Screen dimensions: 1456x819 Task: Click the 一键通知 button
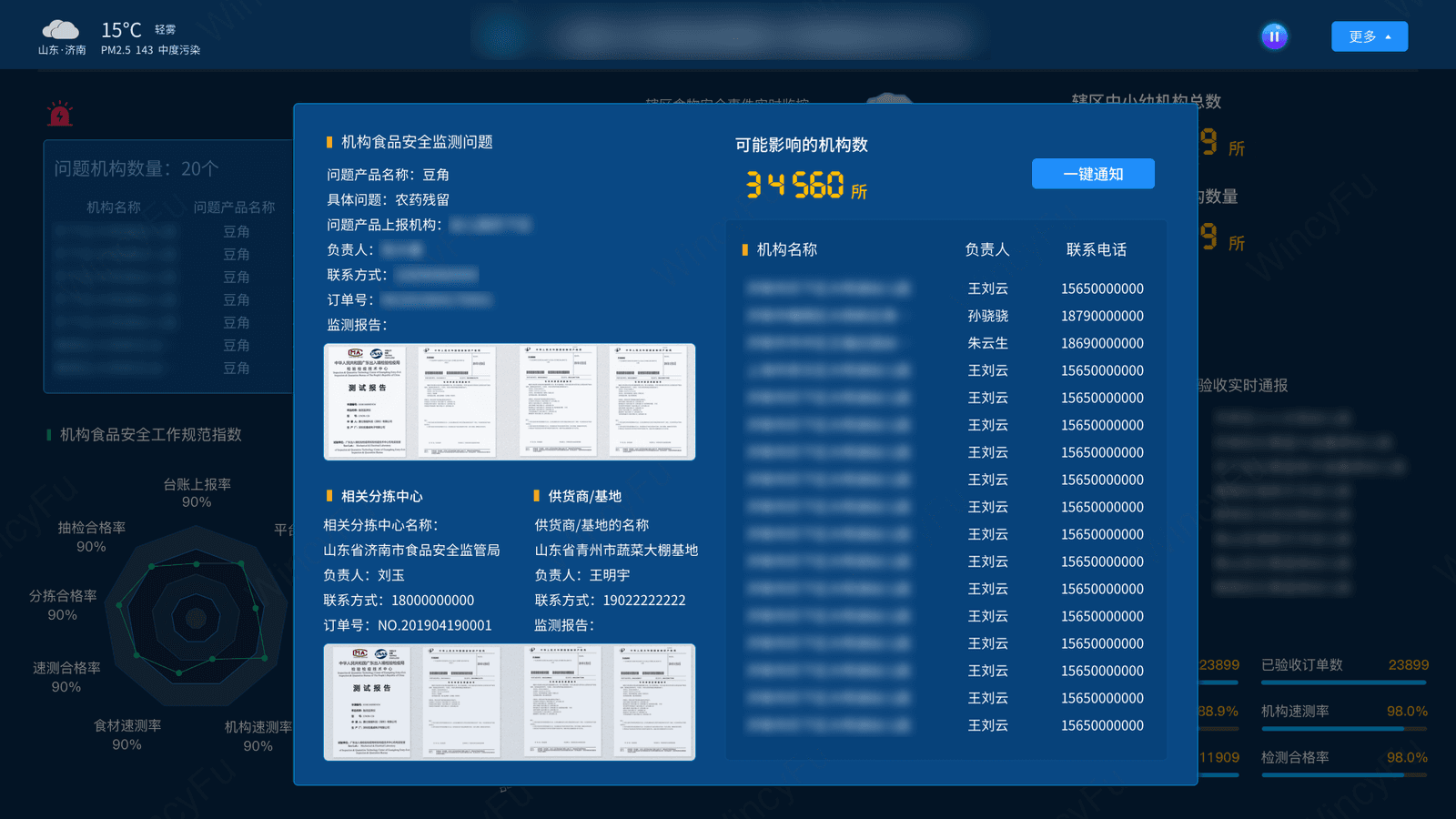pyautogui.click(x=1093, y=174)
